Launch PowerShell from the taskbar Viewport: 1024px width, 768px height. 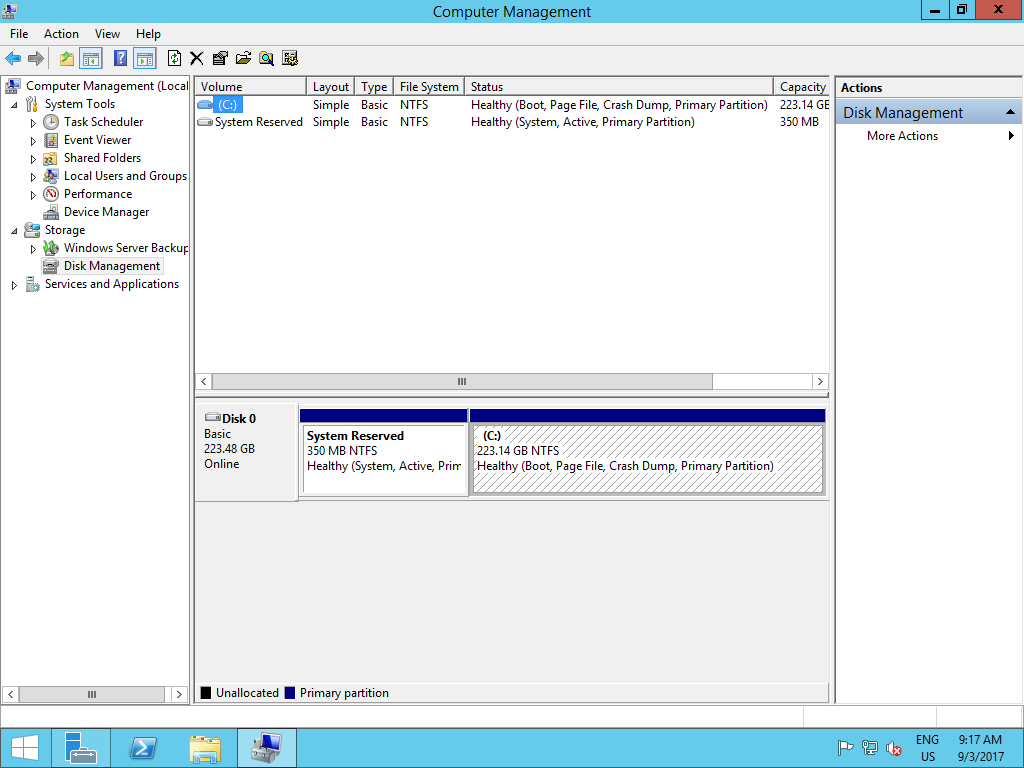[142, 747]
